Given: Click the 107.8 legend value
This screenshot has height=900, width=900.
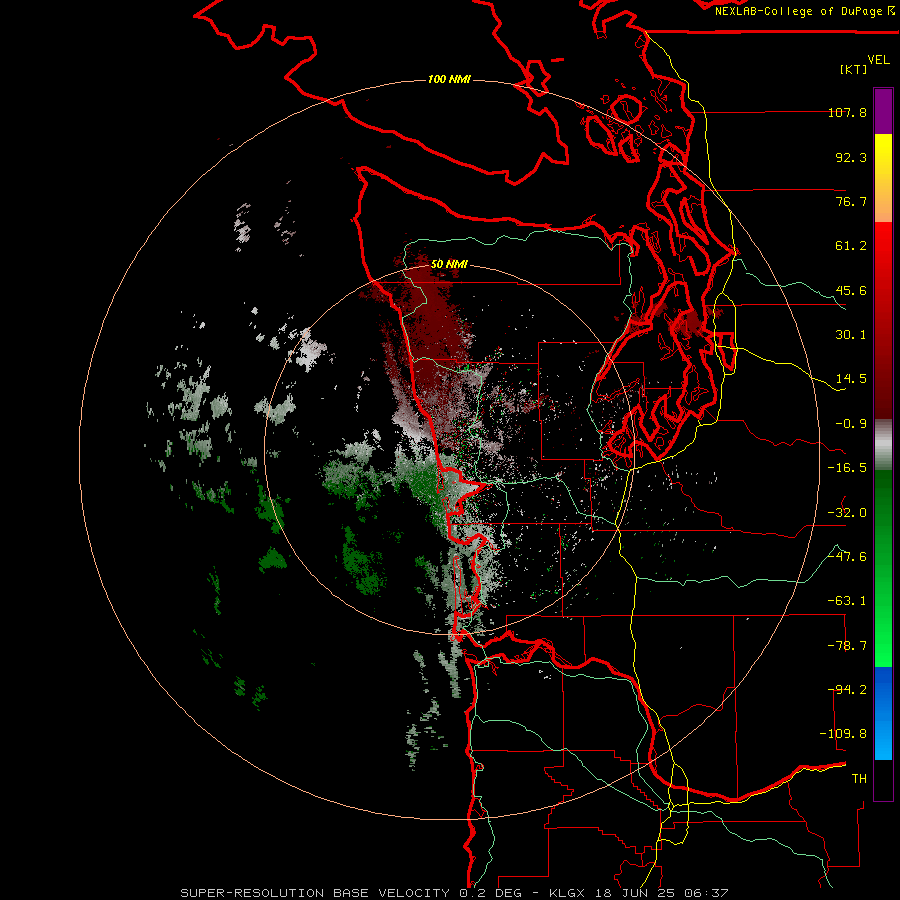Looking at the screenshot, I should point(847,112).
